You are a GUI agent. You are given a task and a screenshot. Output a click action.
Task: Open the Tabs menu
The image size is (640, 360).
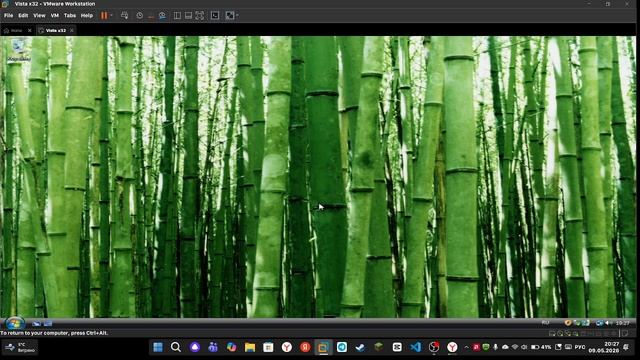[x=70, y=16]
